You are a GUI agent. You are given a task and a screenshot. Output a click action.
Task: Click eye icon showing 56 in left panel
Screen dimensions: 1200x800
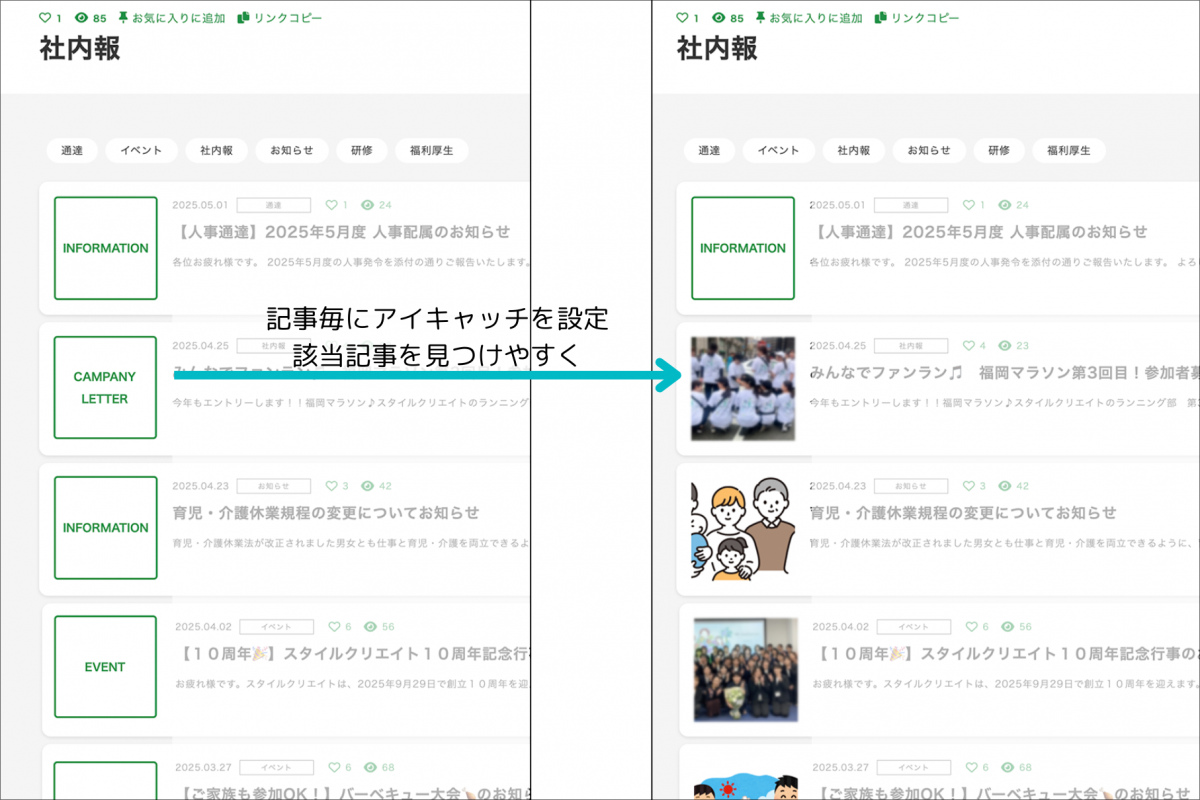tap(370, 627)
